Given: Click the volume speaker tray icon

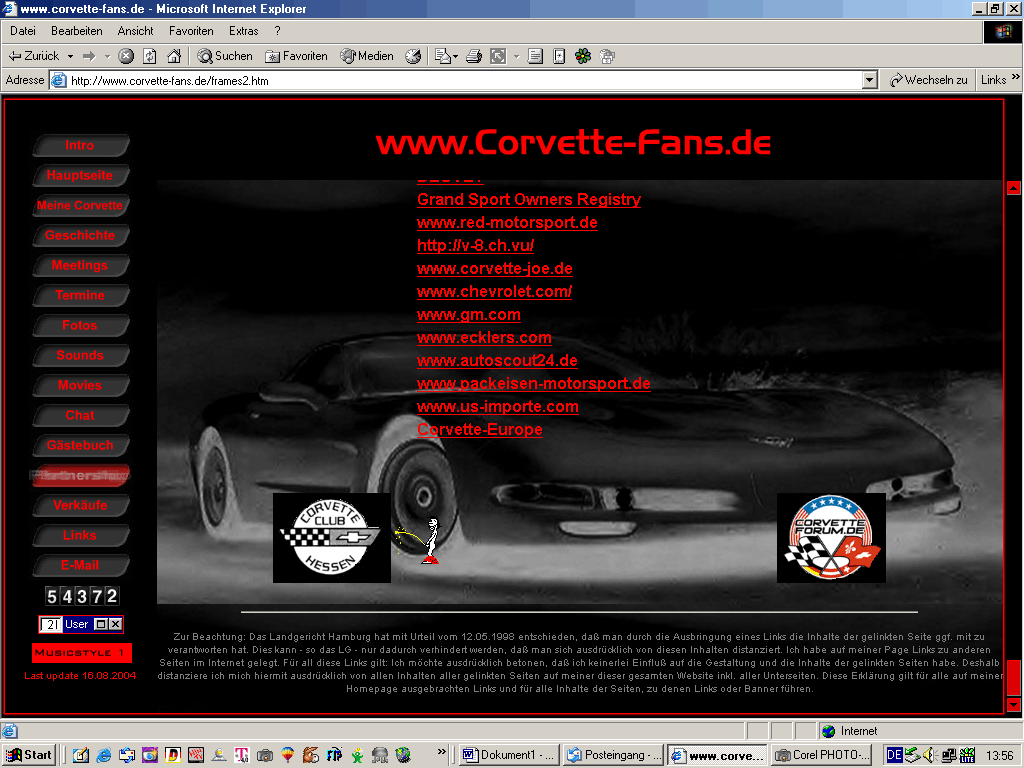Looking at the screenshot, I should 929,755.
